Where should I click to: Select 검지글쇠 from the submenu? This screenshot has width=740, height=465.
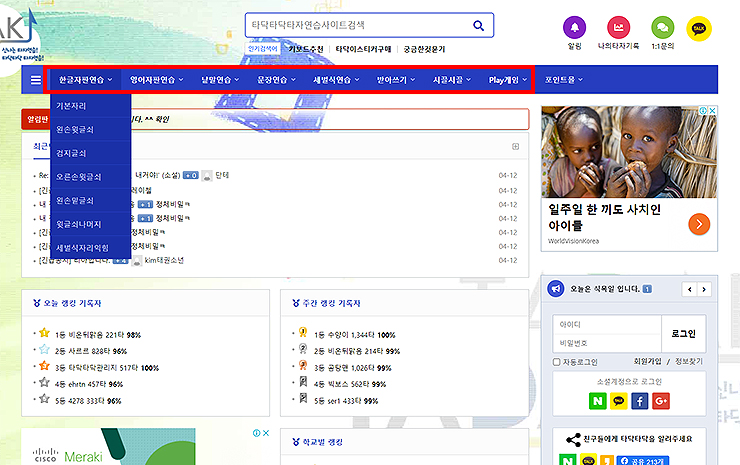(x=91, y=153)
